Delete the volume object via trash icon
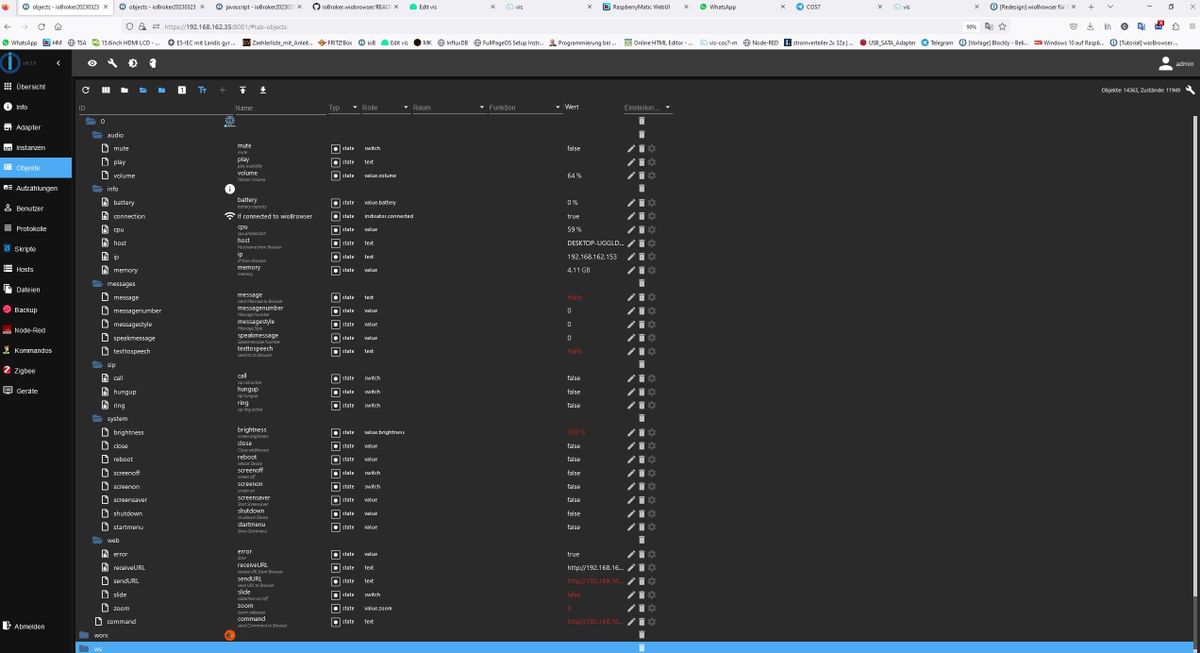This screenshot has width=1200, height=653. pyautogui.click(x=641, y=175)
